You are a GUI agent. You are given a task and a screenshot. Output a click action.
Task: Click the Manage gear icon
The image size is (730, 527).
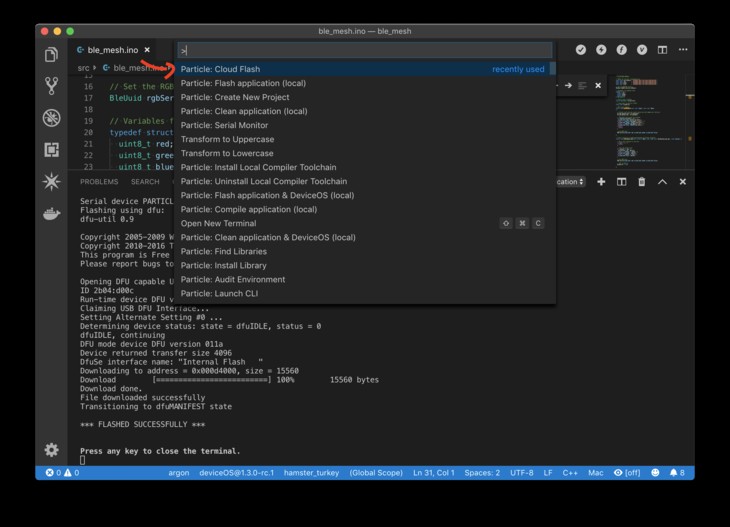51,450
